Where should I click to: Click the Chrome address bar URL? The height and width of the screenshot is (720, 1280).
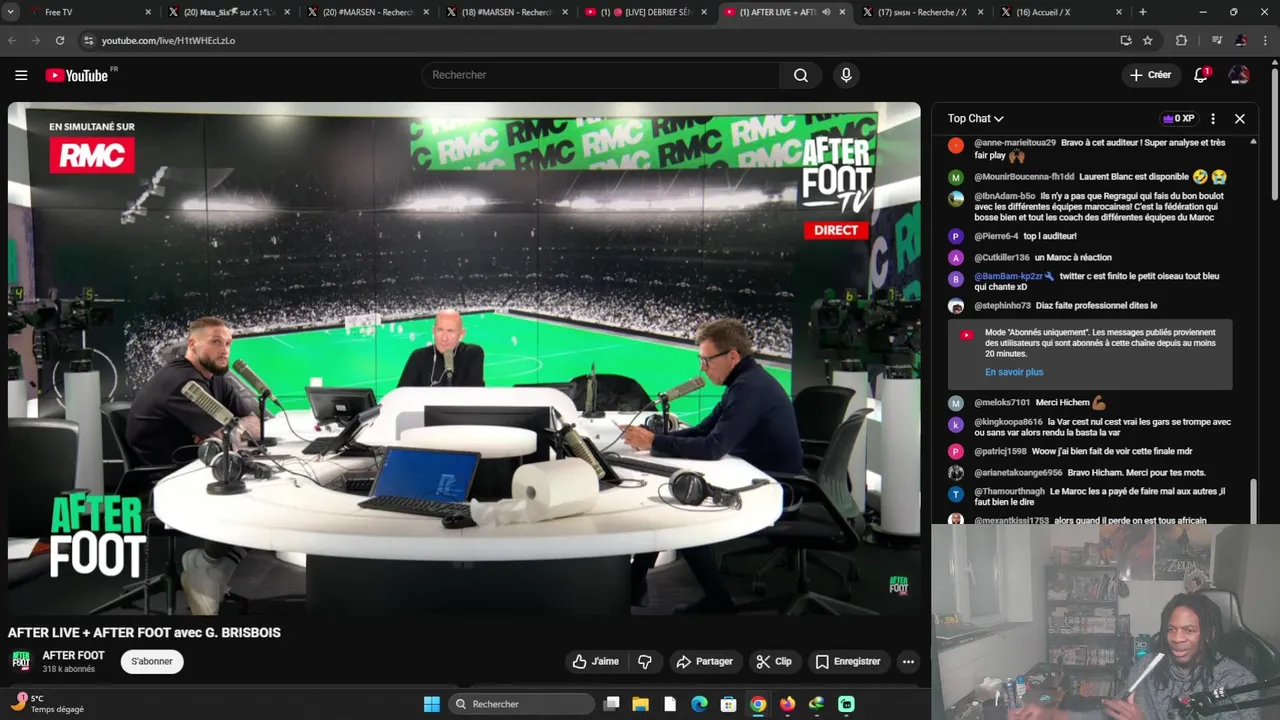coord(168,40)
